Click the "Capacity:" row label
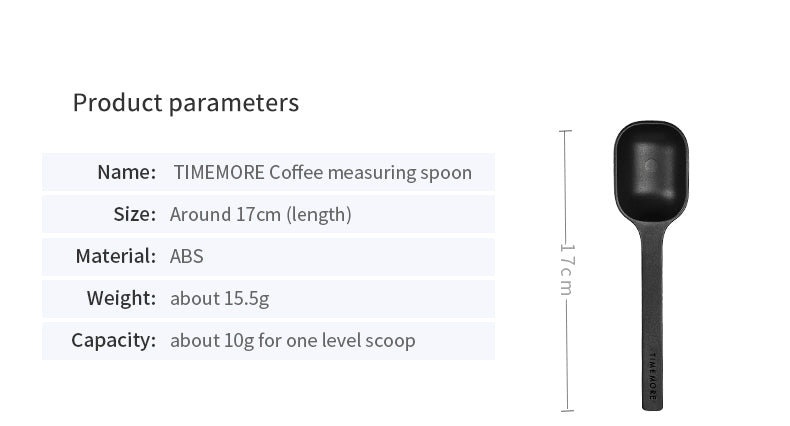 point(113,340)
